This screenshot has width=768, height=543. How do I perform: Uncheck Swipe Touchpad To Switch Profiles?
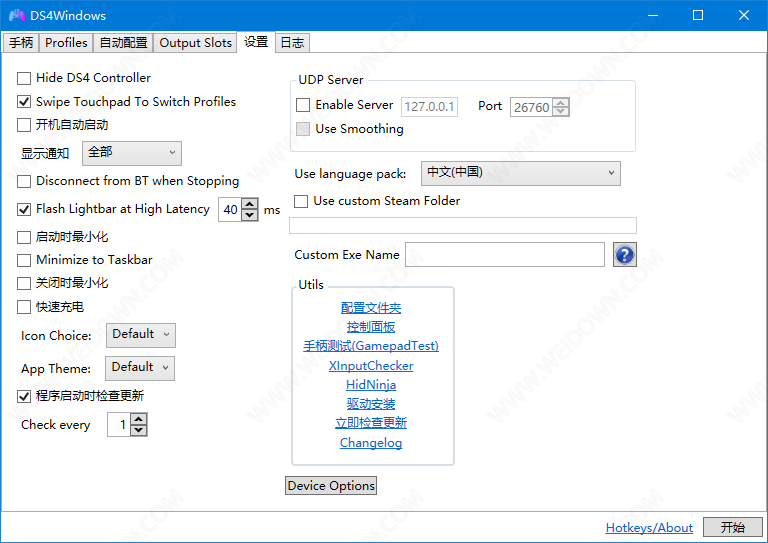[24, 102]
